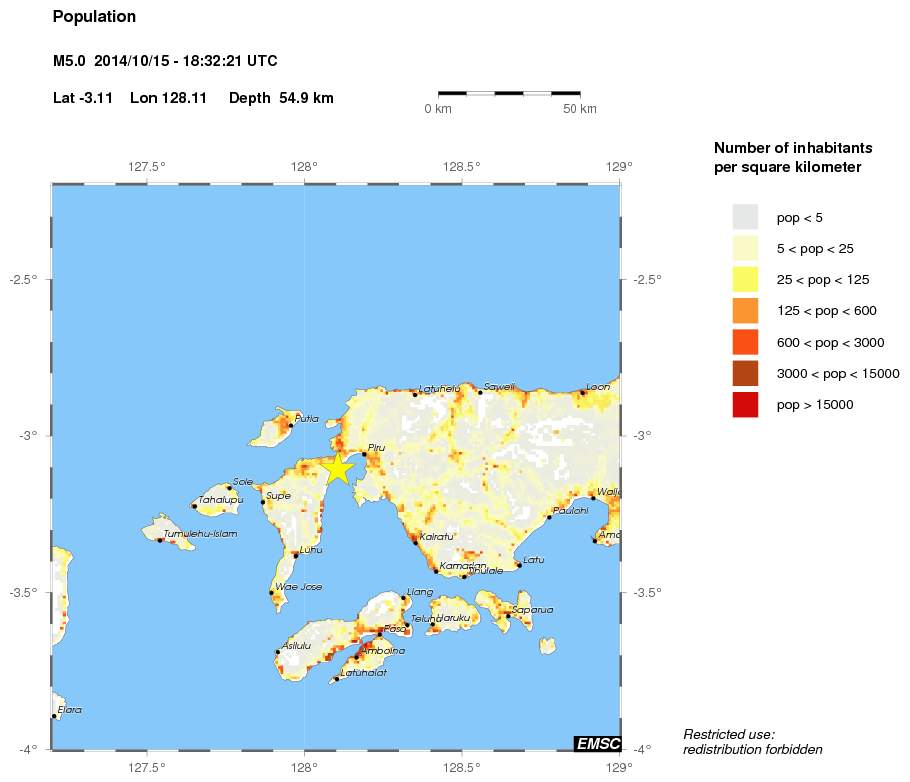Image resolution: width=910 pixels, height=782 pixels.
Task: Click the 50 km scale bar
Action: pyautogui.click(x=509, y=94)
